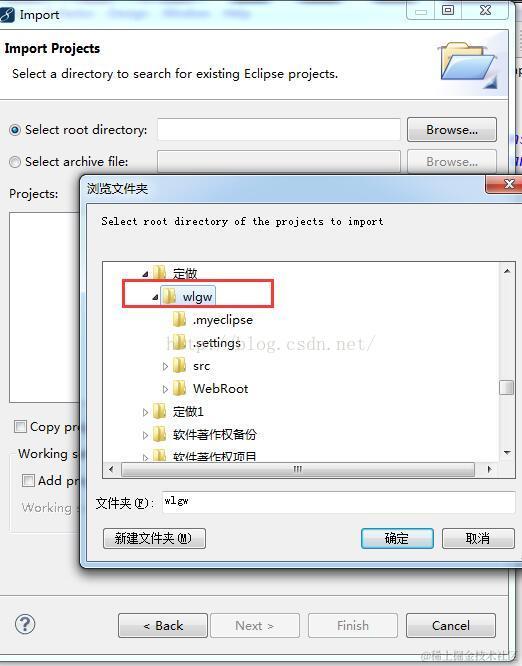
Task: Select the src folder icon
Action: pyautogui.click(x=179, y=365)
